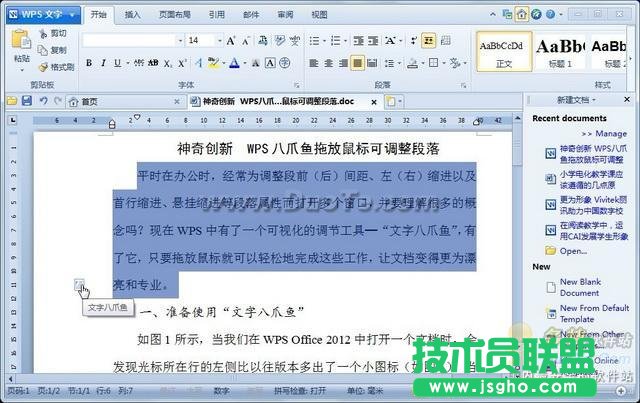Screen dimensions: 640x403
Task: Click the Copy (复制) icon
Action: coord(43,50)
